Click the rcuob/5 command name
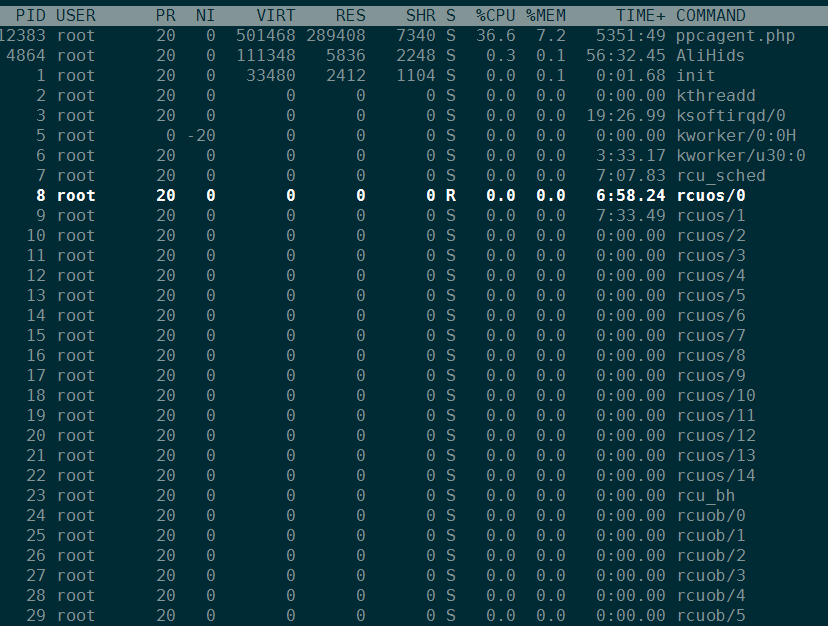Image resolution: width=828 pixels, height=626 pixels. (711, 616)
